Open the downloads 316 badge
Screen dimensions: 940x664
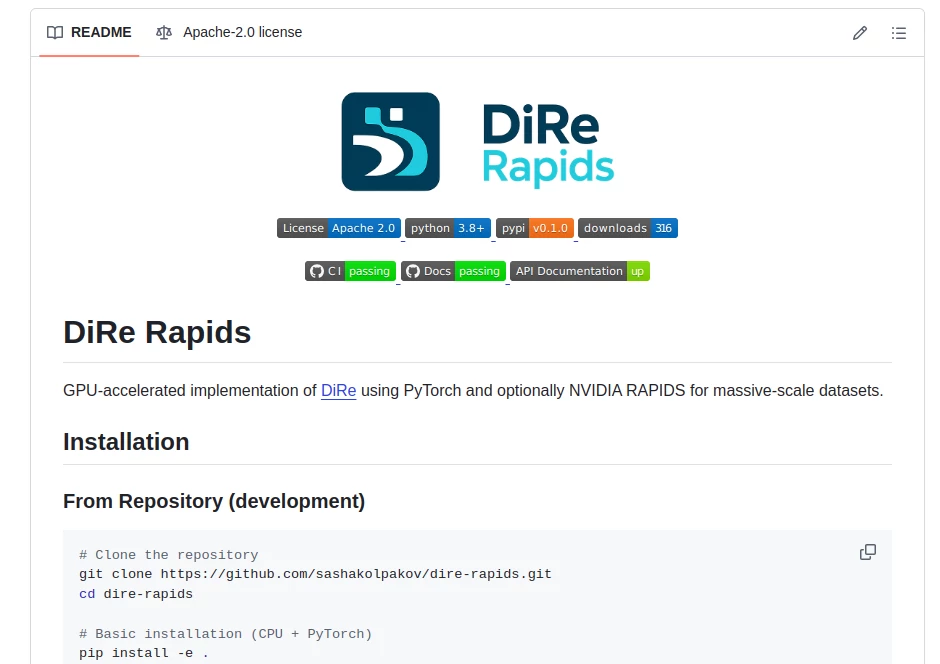pyautogui.click(x=628, y=228)
